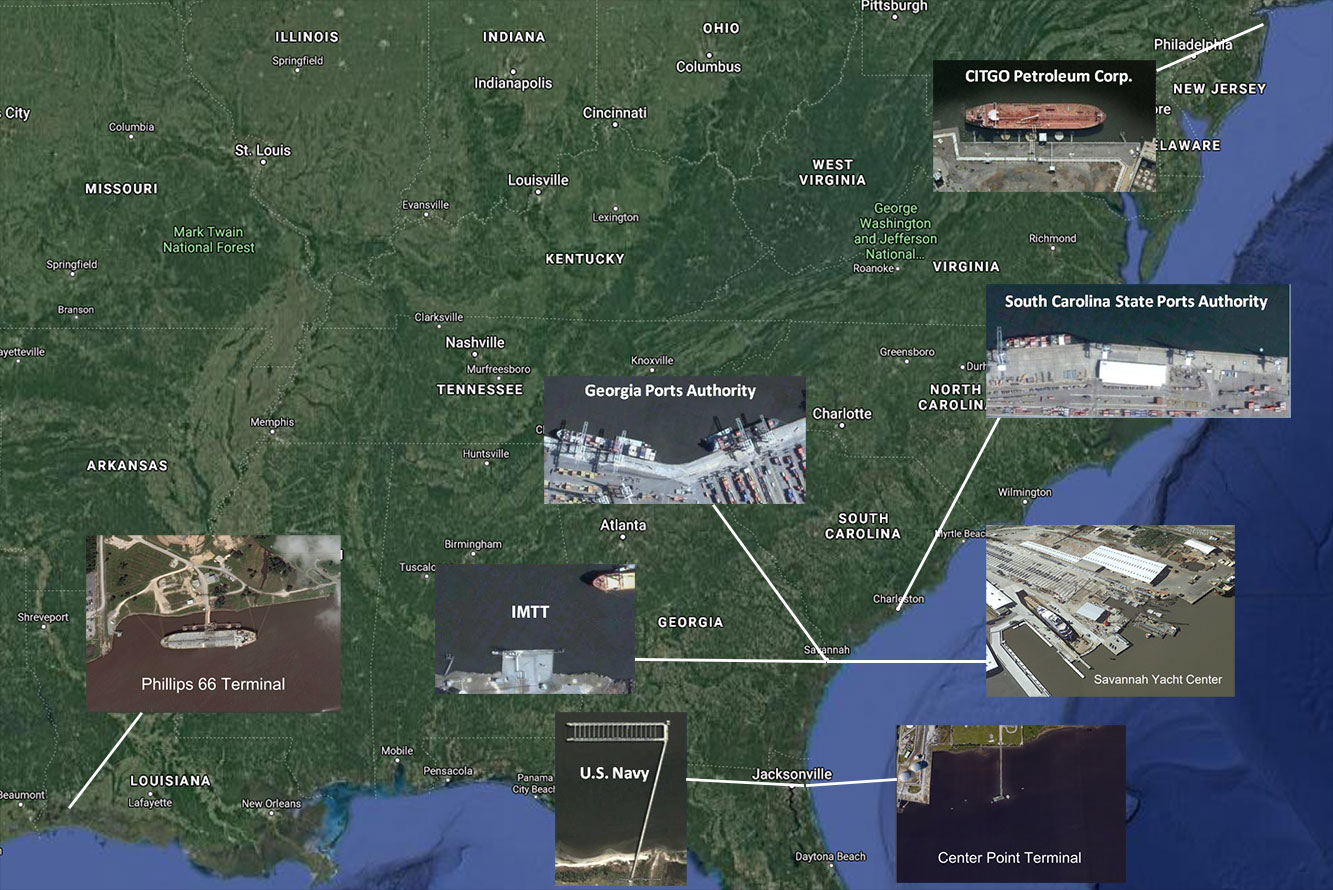
Task: Click the Charleston city label
Action: tap(898, 599)
